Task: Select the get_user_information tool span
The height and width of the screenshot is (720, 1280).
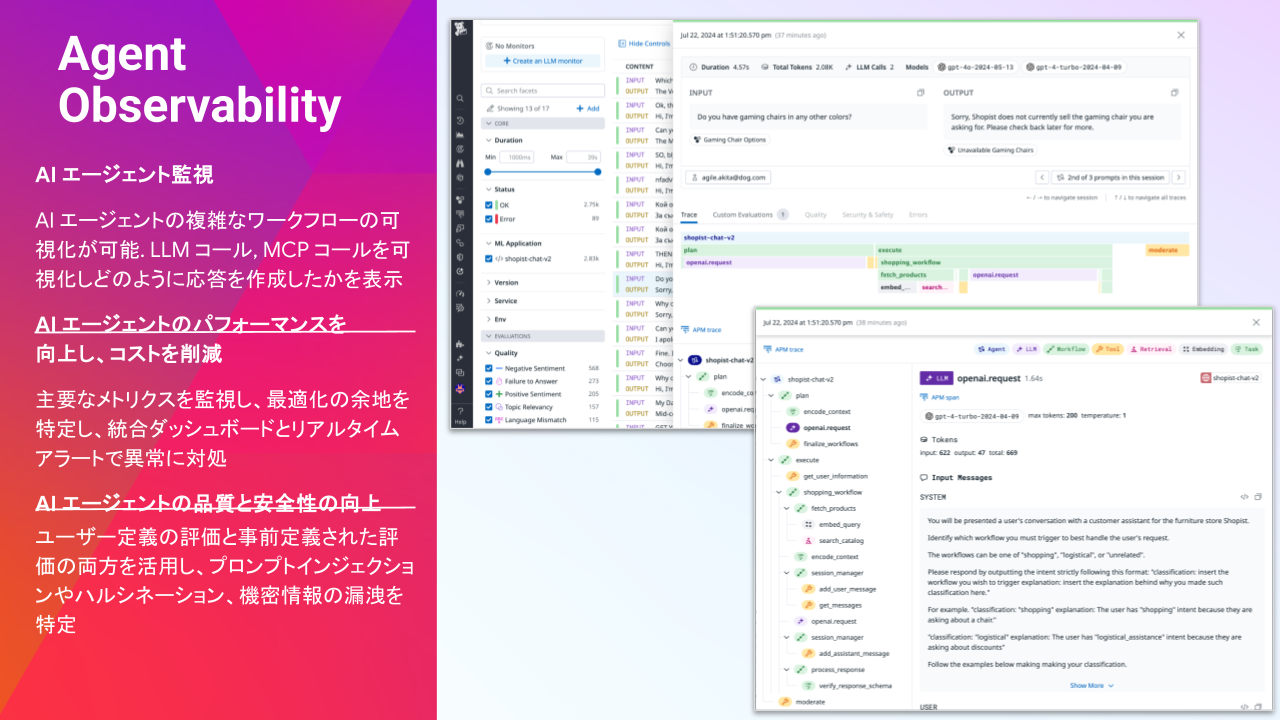Action: (x=827, y=476)
